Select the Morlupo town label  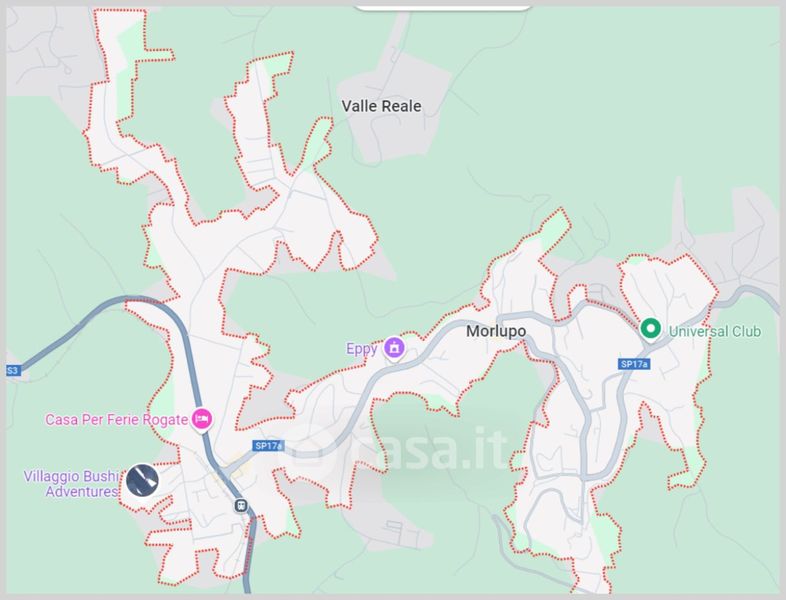tap(496, 331)
